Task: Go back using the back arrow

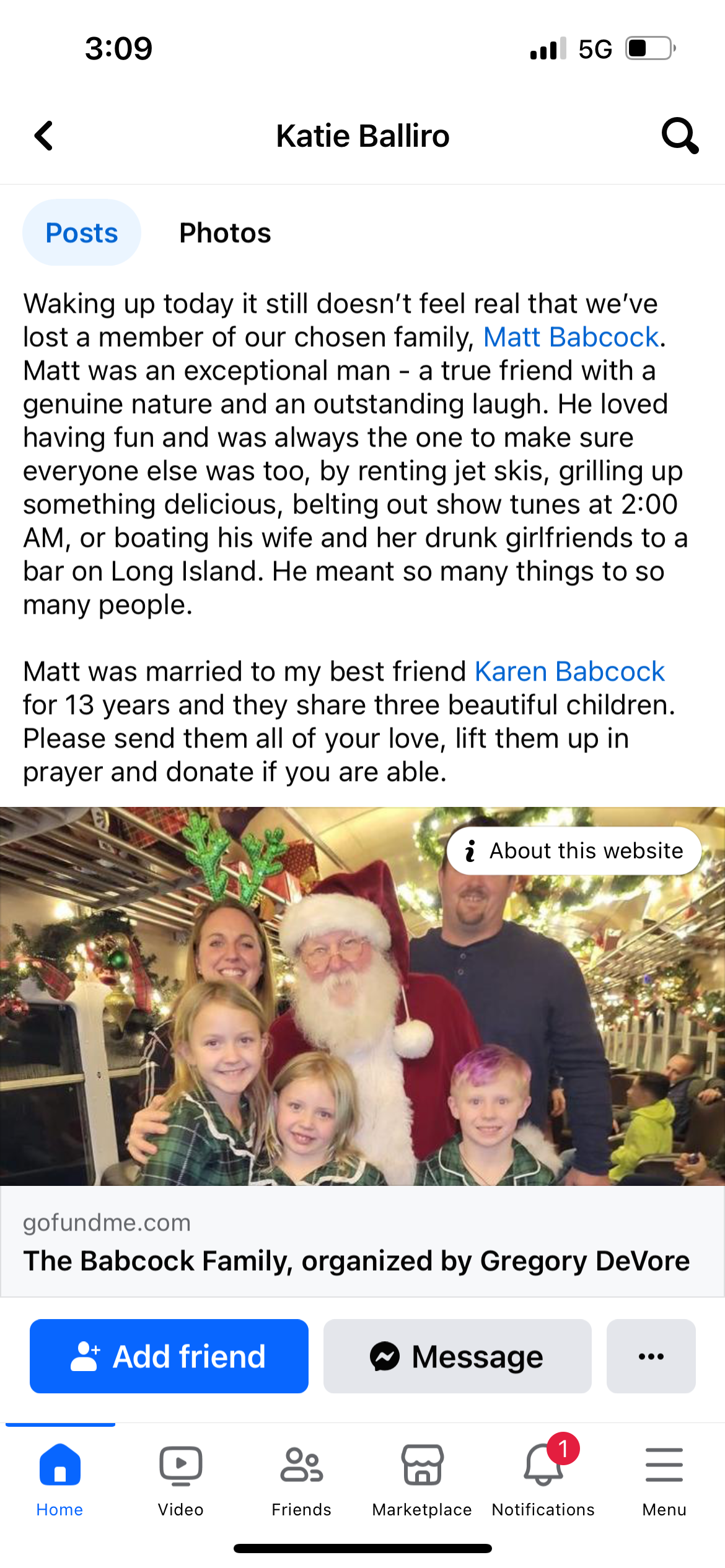Action: click(43, 136)
